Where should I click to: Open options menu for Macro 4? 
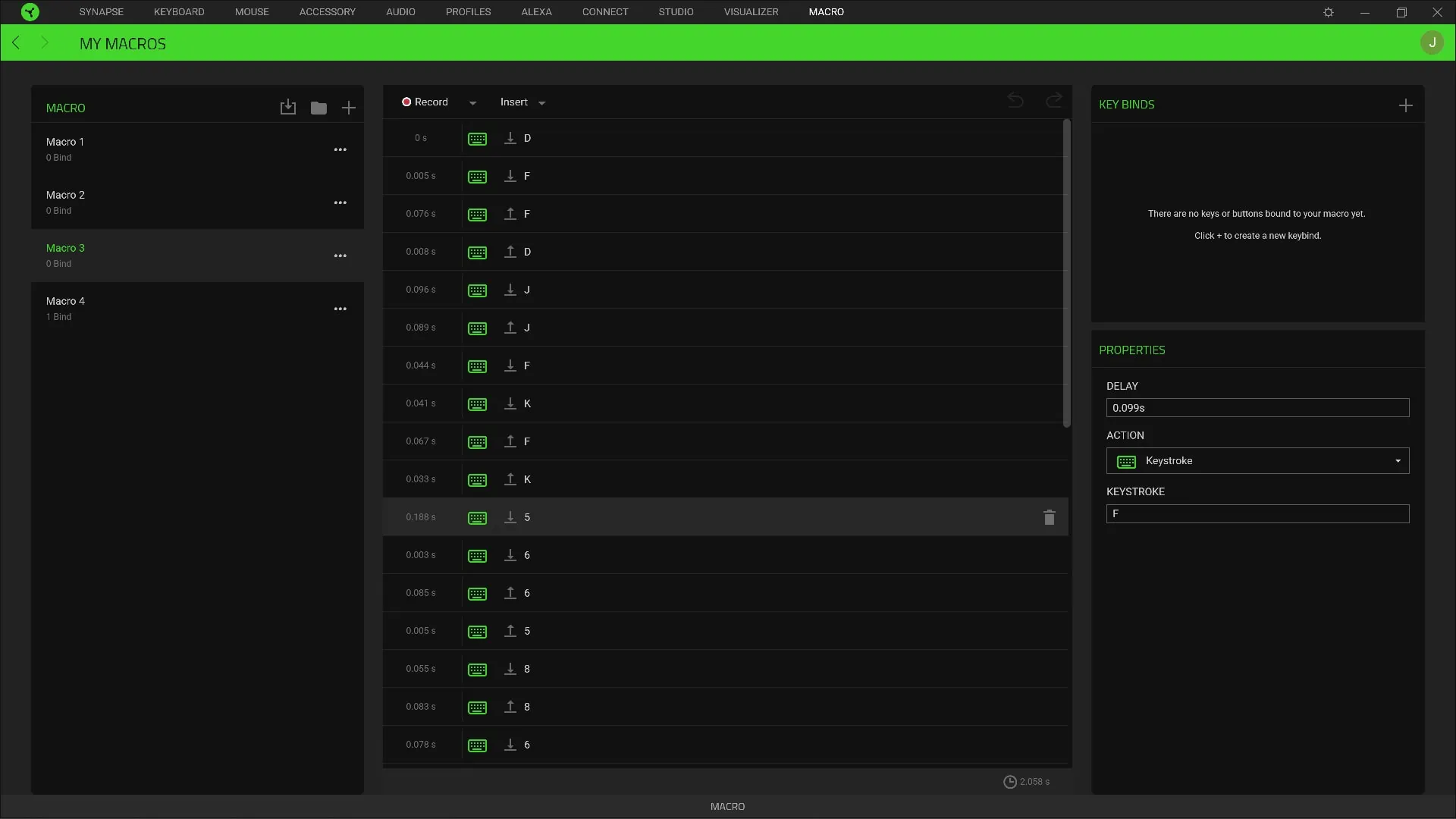(340, 309)
